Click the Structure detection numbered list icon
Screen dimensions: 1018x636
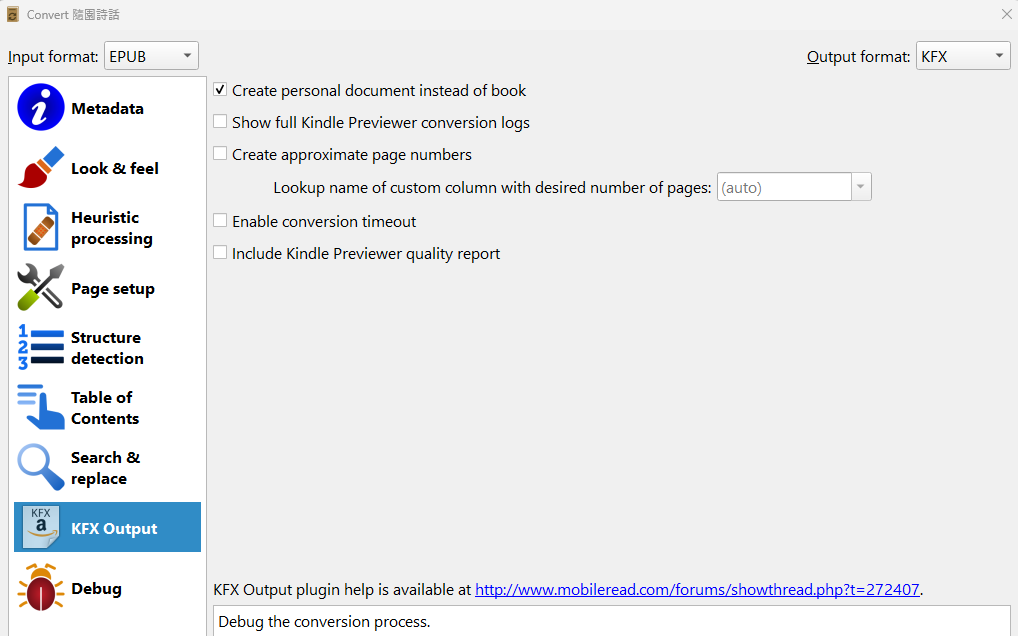pyautogui.click(x=40, y=347)
